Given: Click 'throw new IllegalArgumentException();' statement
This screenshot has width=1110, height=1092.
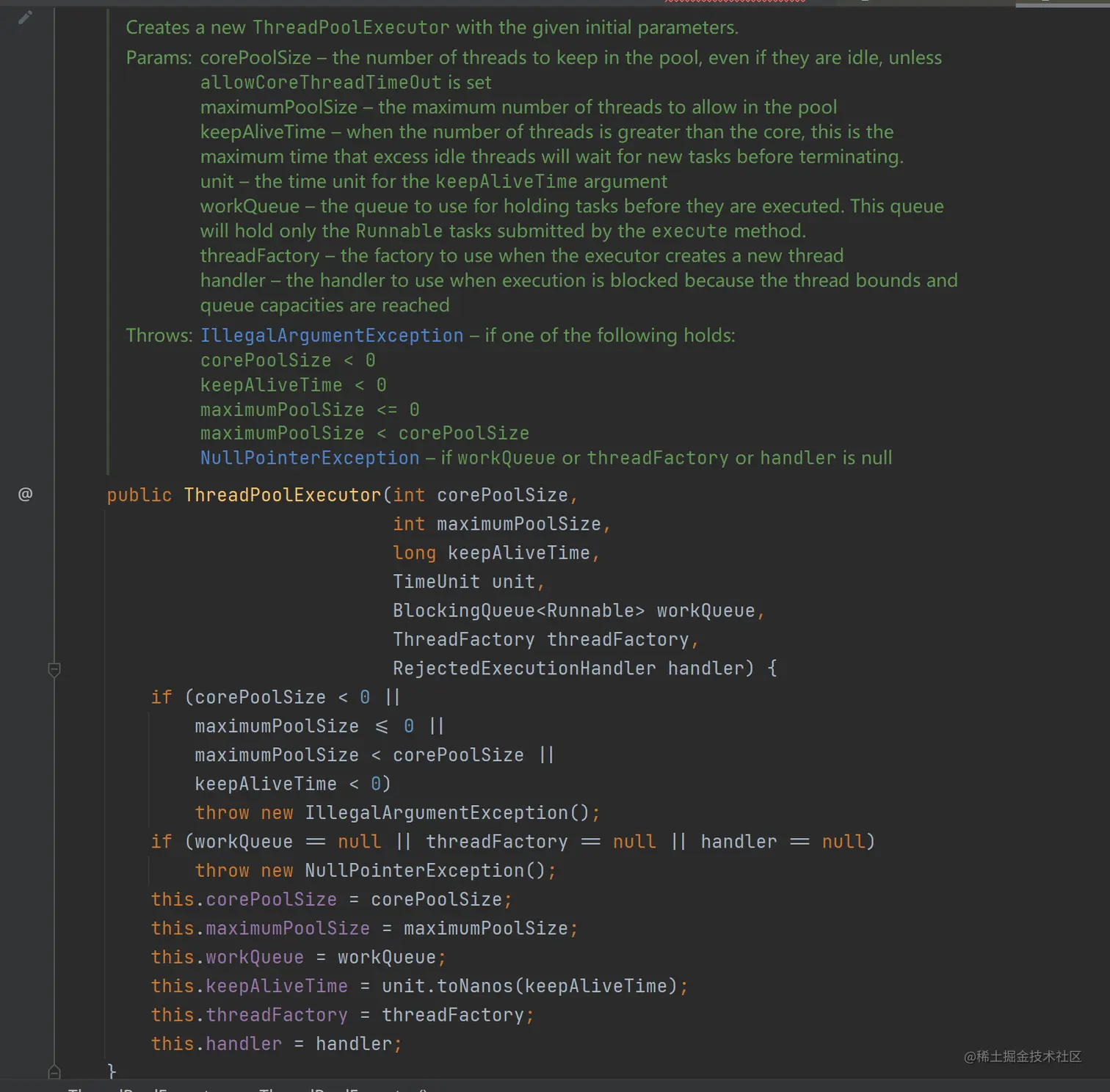Looking at the screenshot, I should tap(397, 813).
